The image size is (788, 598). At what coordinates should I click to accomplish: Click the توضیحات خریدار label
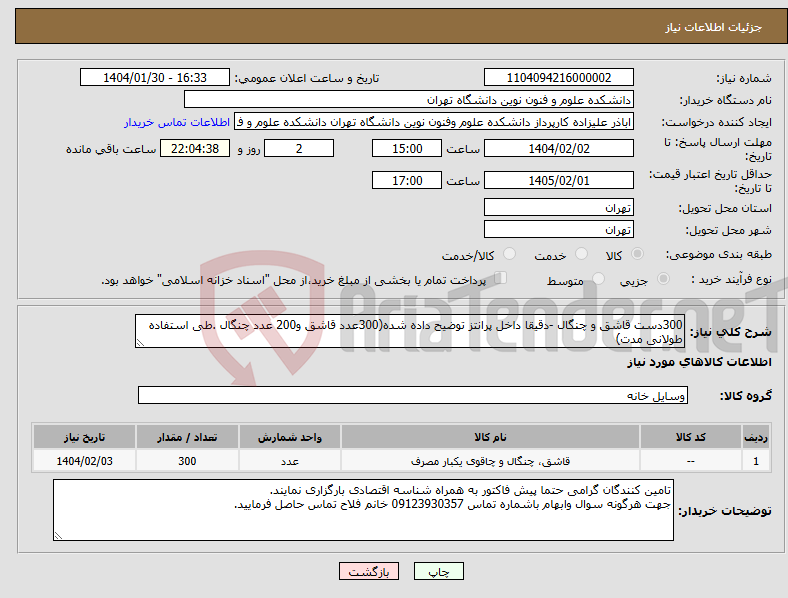(x=725, y=511)
